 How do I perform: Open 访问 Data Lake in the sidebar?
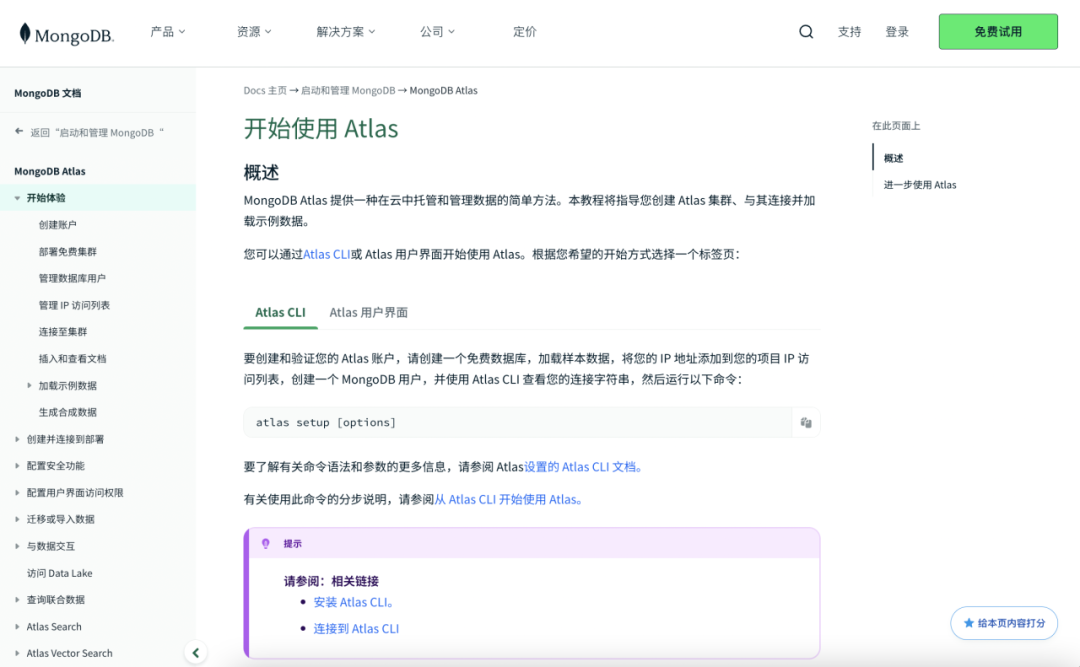tap(59, 573)
